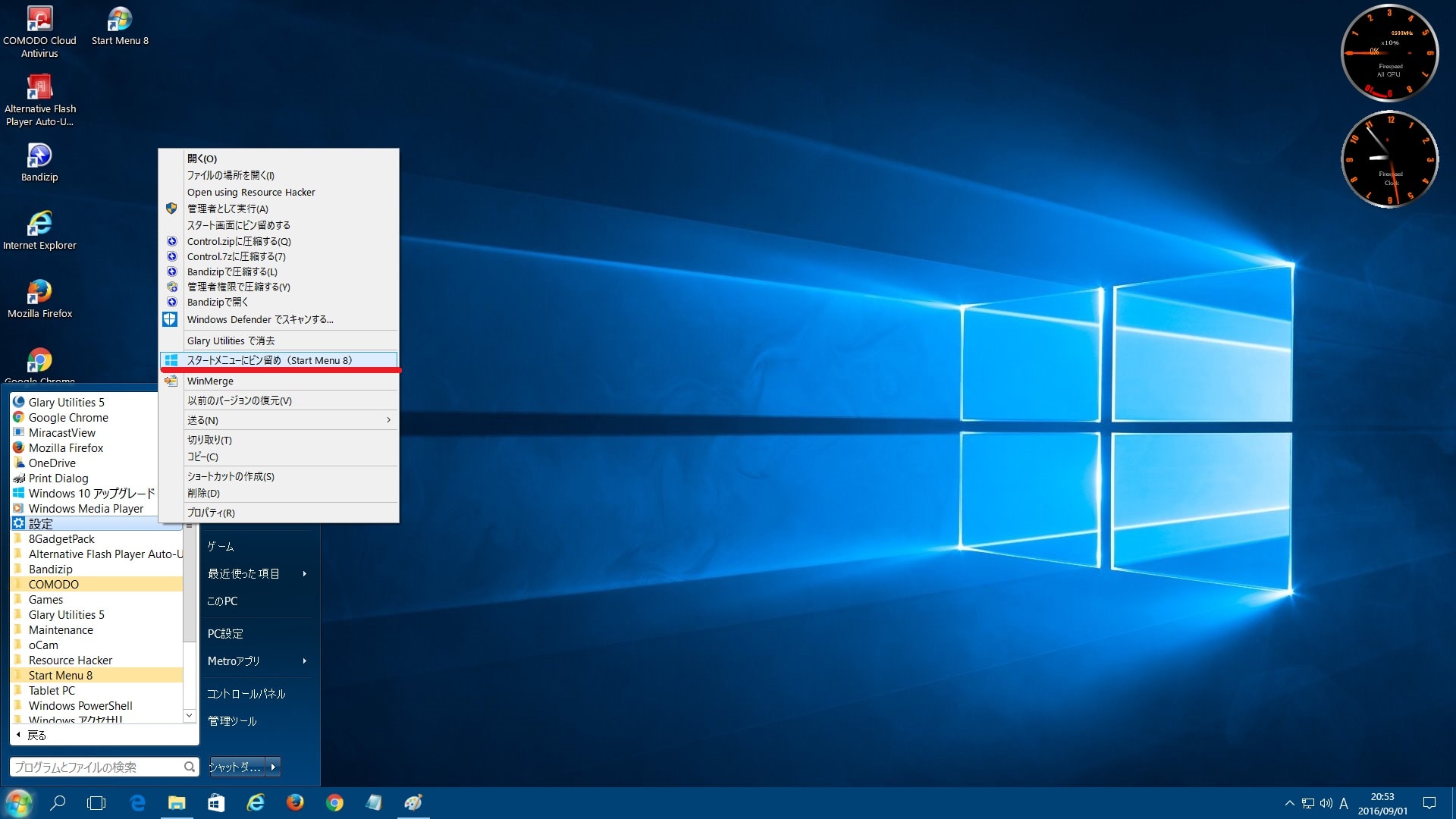Select 管理者として実行(A)
Image resolution: width=1456 pixels, height=819 pixels.
pos(279,209)
